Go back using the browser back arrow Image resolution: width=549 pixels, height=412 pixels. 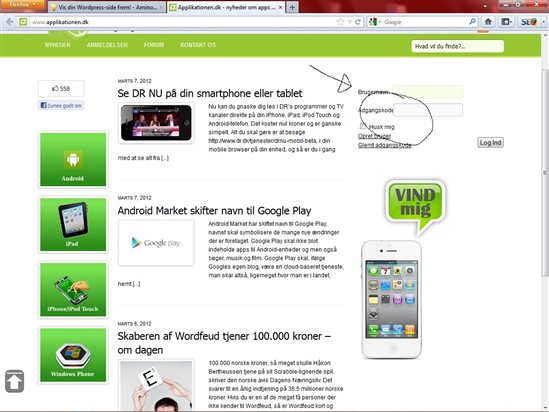[x=9, y=22]
